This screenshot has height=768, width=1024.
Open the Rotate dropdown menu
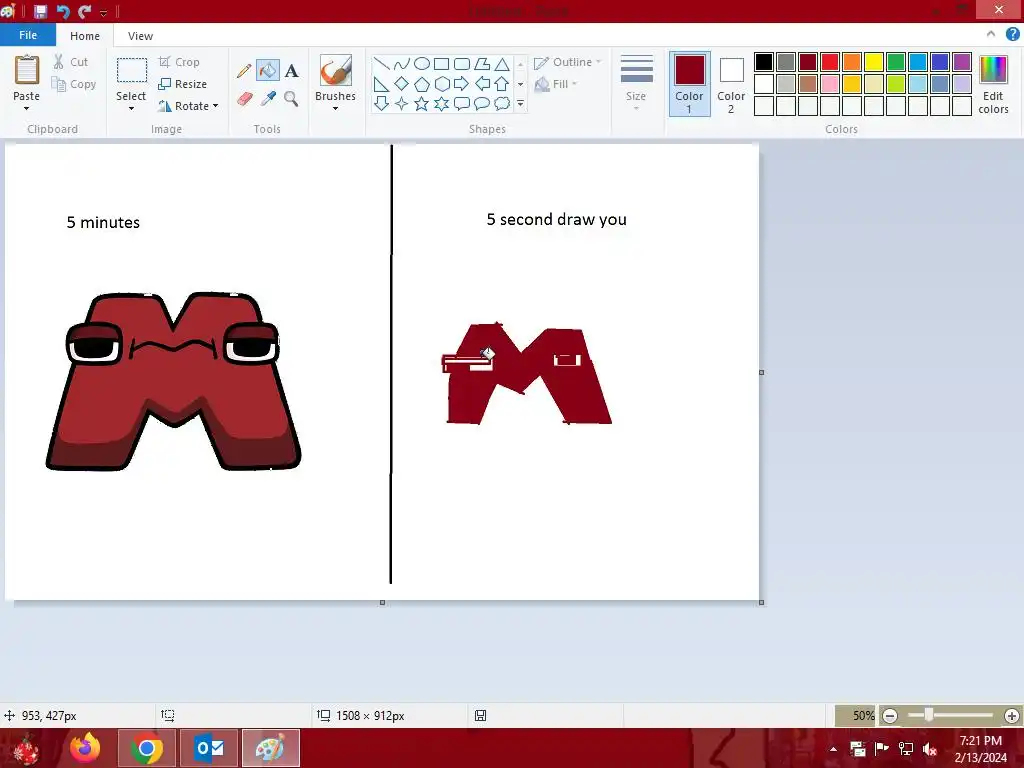tap(188, 106)
